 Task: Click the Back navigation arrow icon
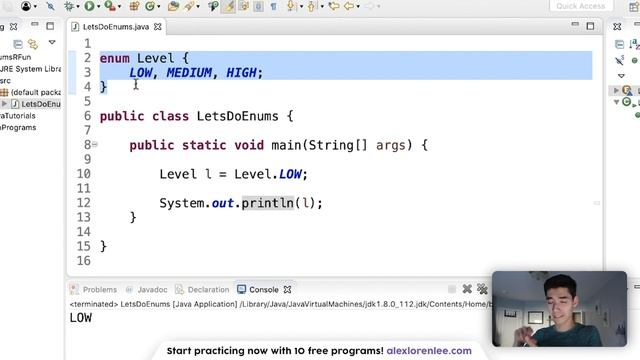coord(349,6)
